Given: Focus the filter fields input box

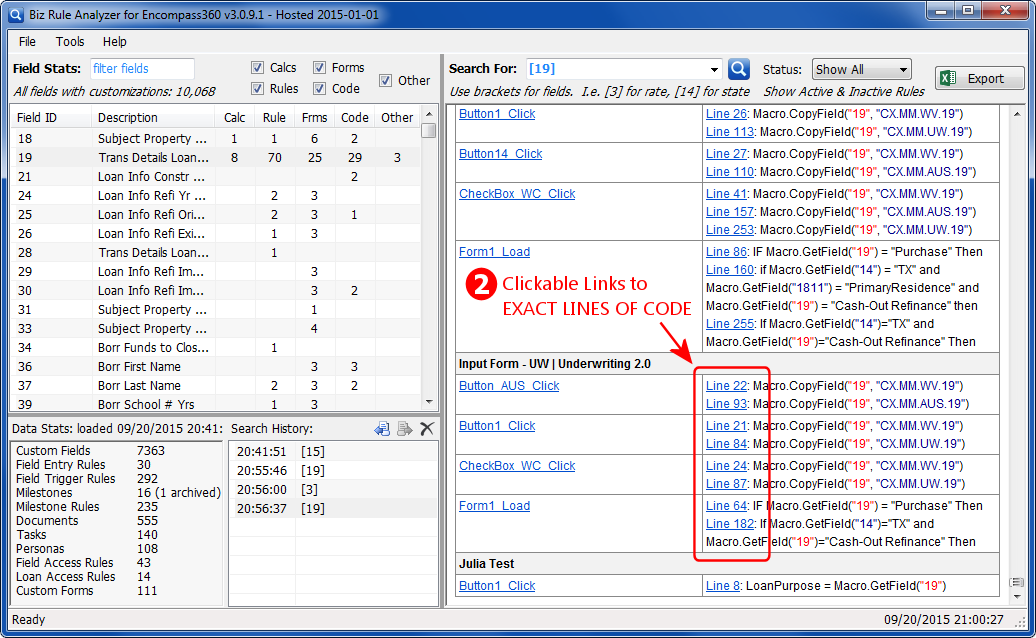Looking at the screenshot, I should click(x=142, y=69).
